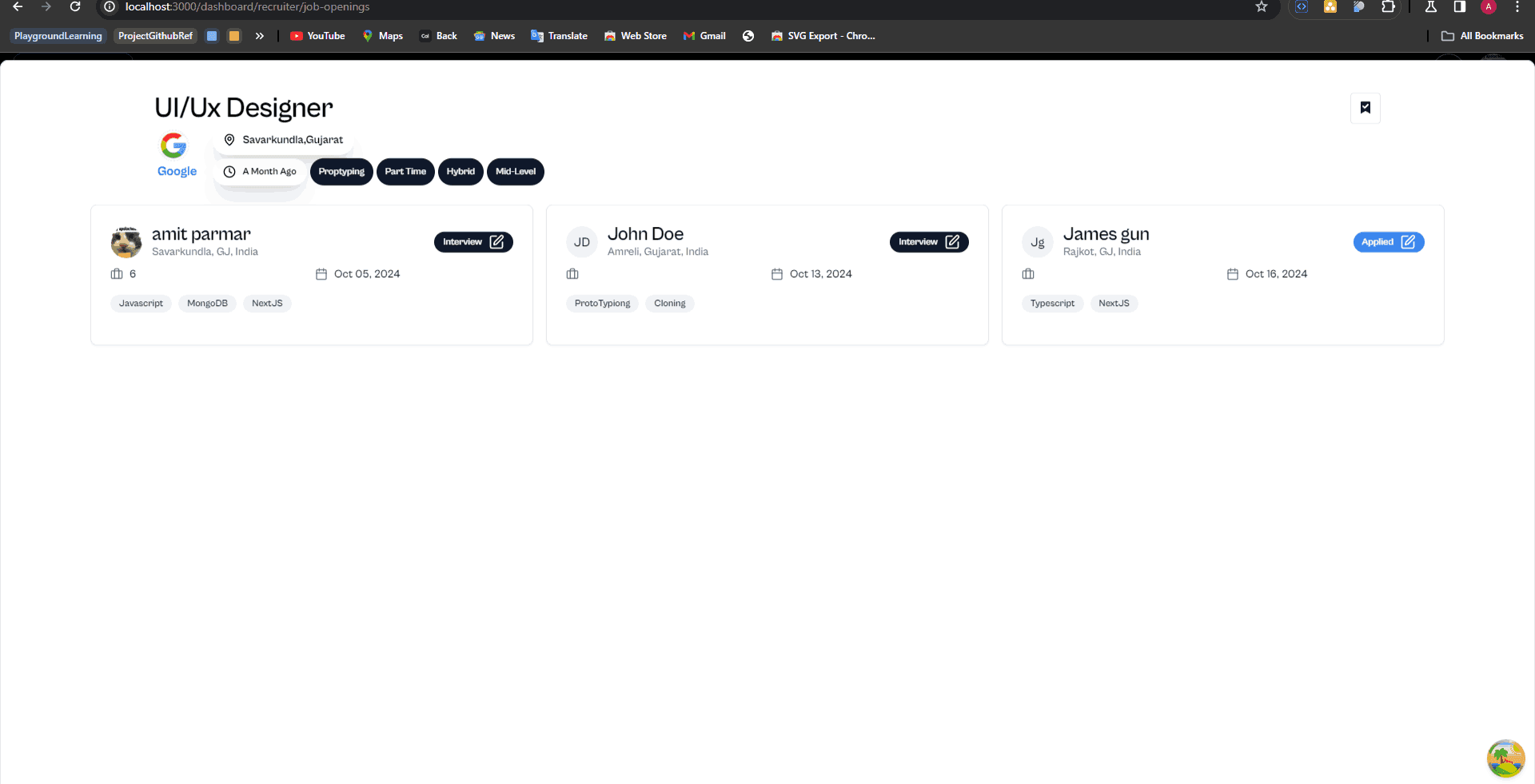1535x784 pixels.
Task: Click the Typescript skill chip
Action: 1052,304
